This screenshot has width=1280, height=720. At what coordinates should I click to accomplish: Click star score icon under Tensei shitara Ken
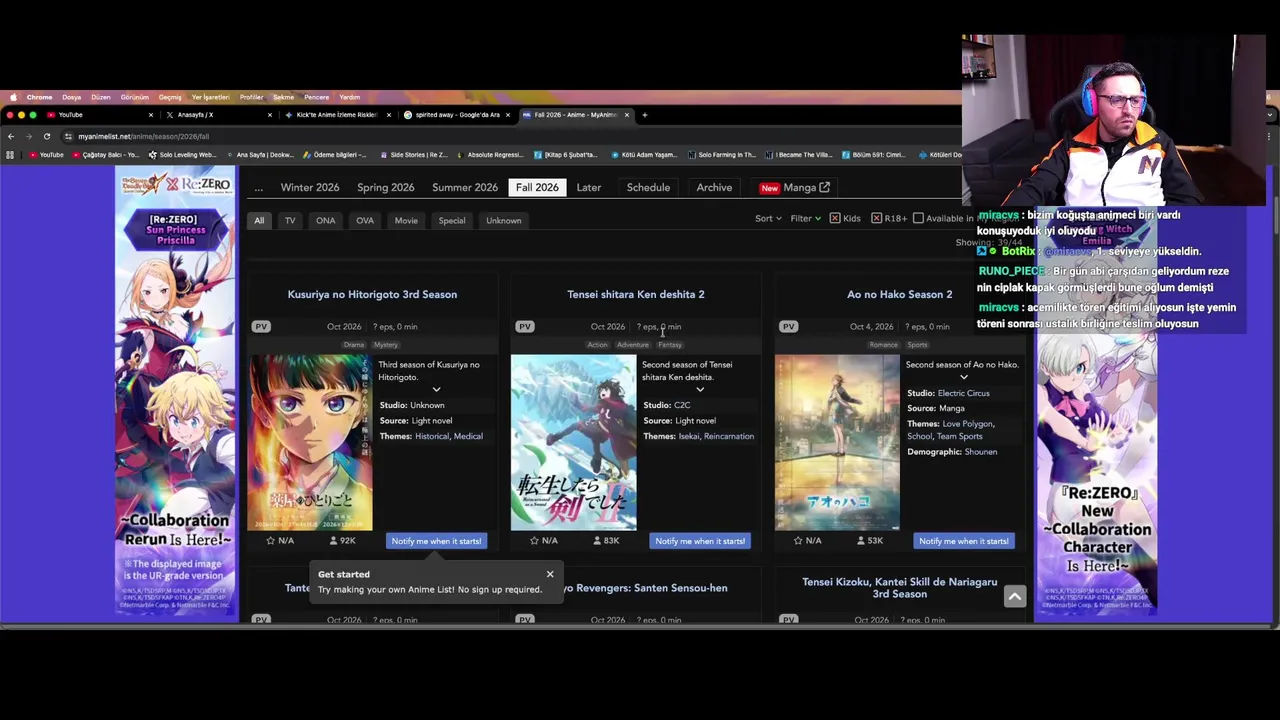[534, 541]
